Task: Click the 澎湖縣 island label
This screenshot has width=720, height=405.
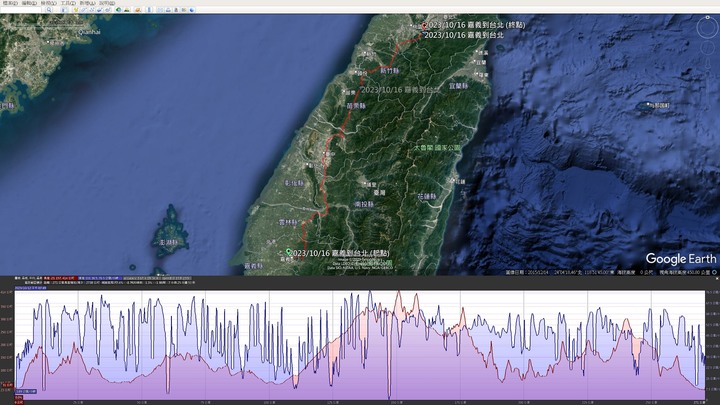Action: [168, 242]
